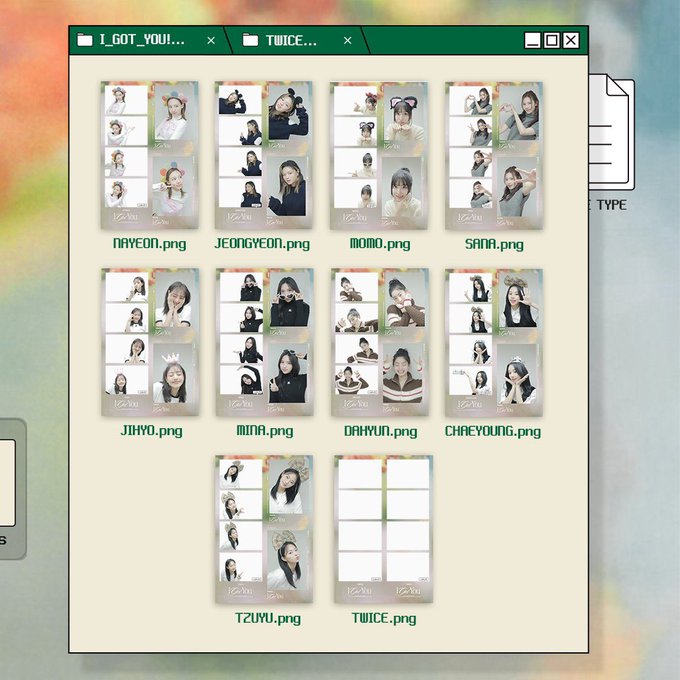Open the document file icon behind window
Viewport: 680px width, 680px height.
click(611, 132)
